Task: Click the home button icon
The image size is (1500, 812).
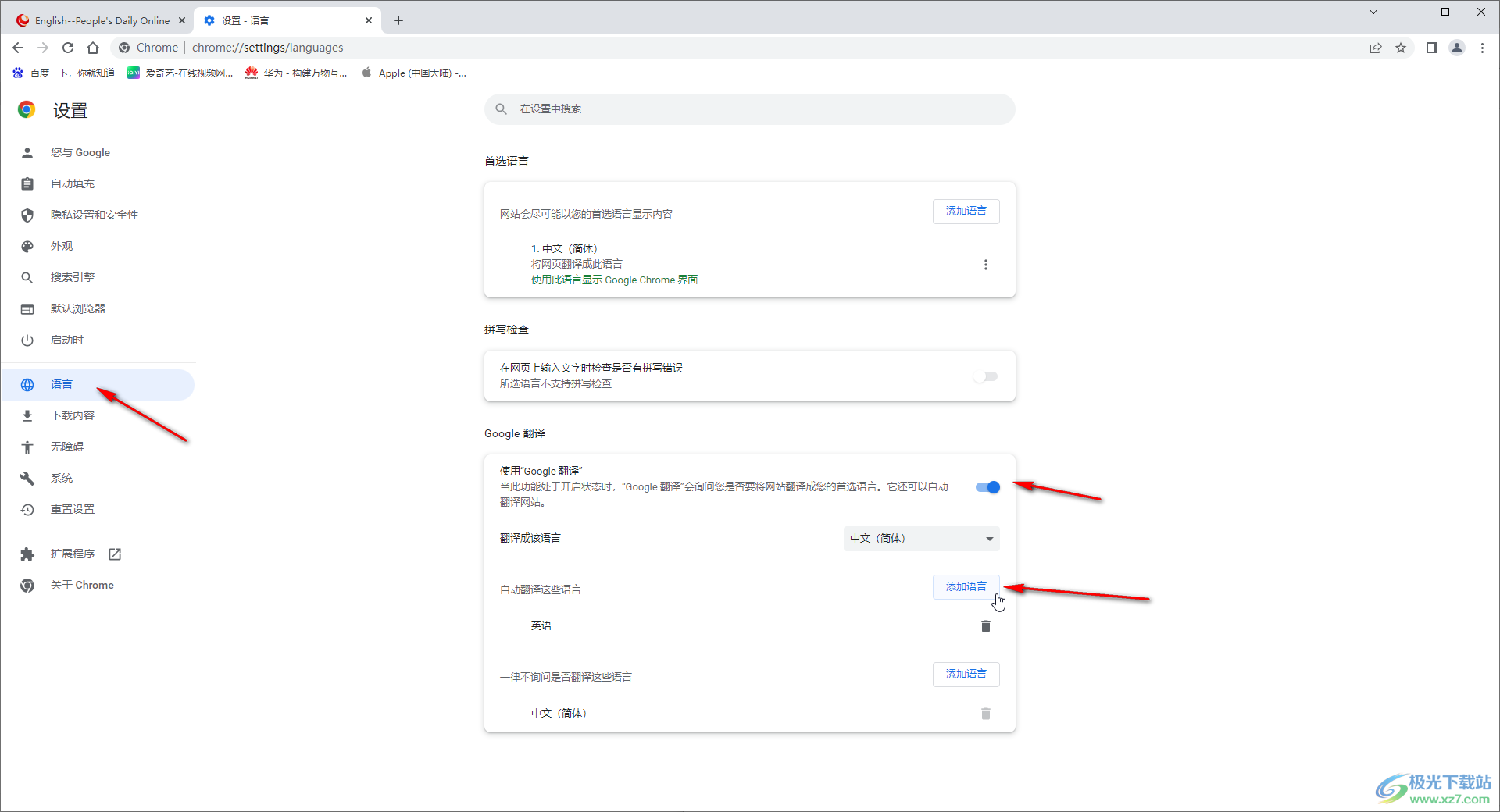Action: click(x=93, y=48)
